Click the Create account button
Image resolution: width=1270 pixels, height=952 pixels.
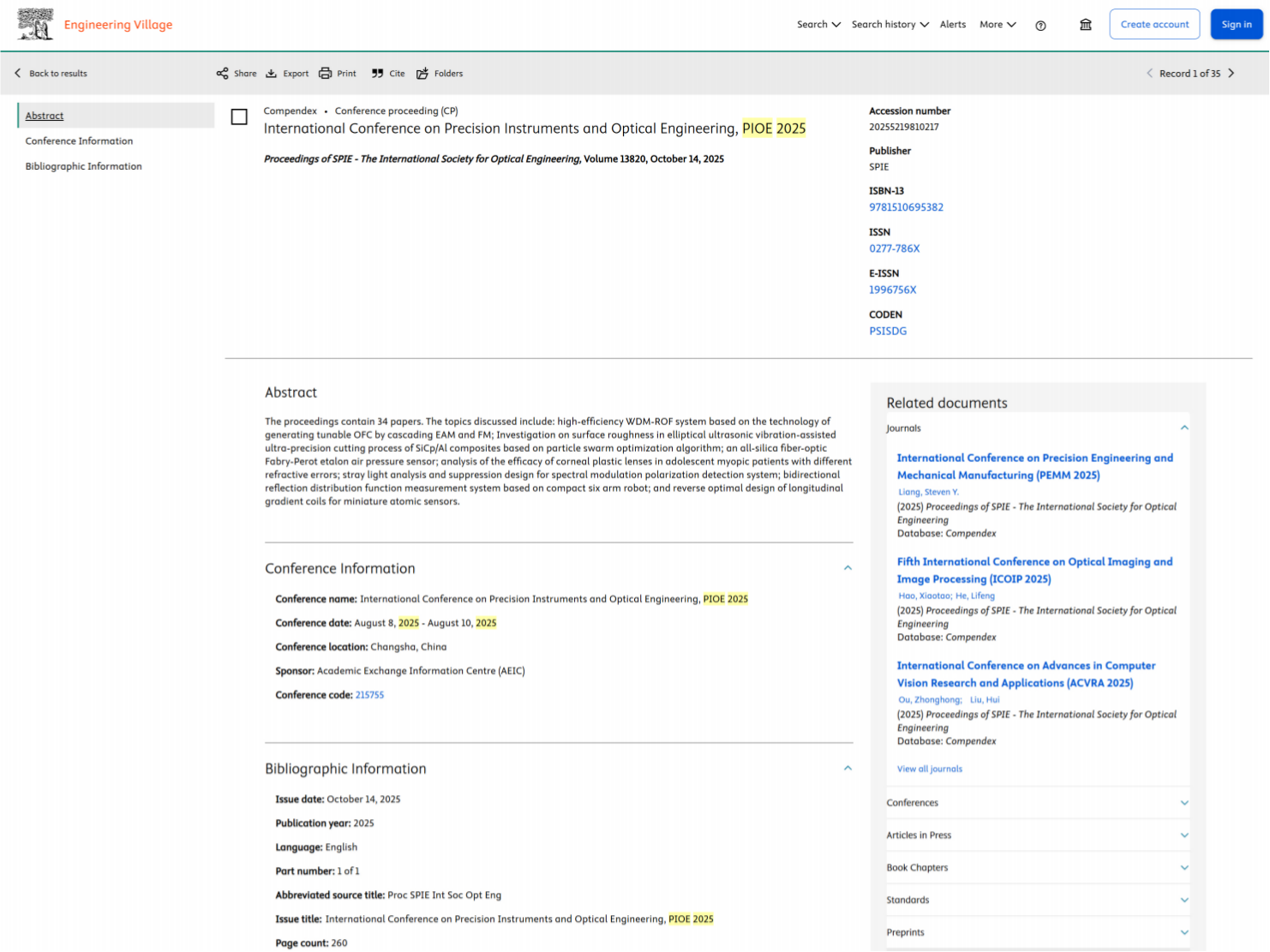(1154, 24)
